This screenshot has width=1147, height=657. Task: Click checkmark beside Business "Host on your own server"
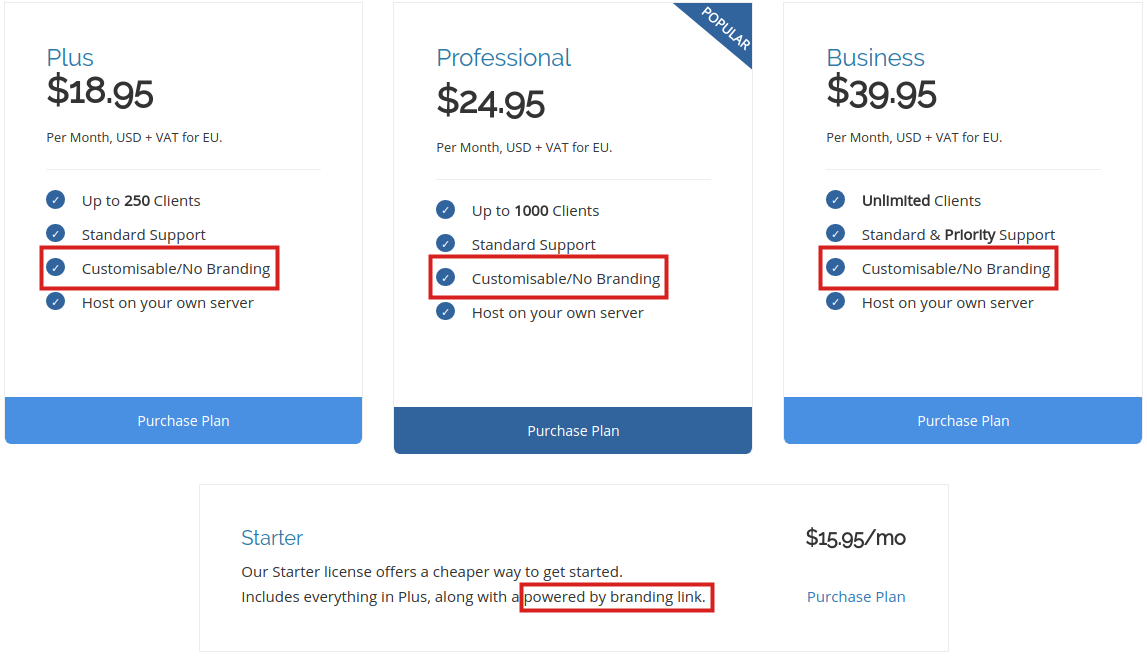coord(836,302)
